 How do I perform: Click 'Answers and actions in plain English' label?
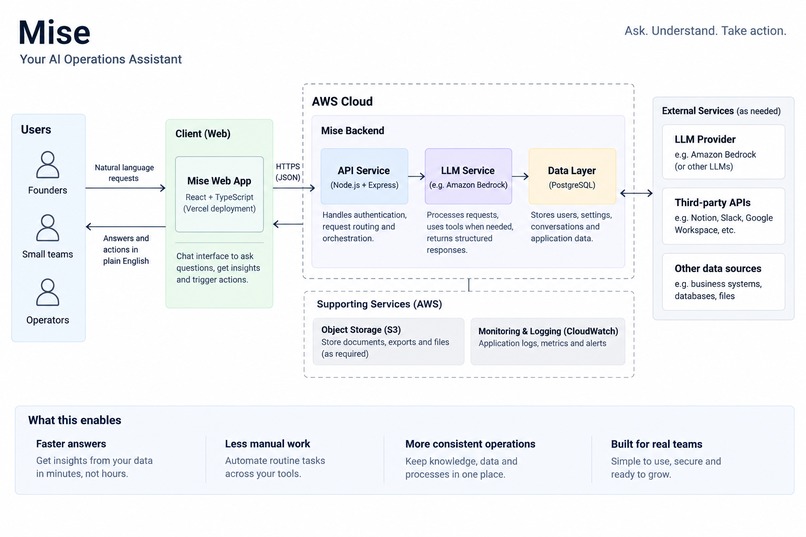[x=126, y=249]
